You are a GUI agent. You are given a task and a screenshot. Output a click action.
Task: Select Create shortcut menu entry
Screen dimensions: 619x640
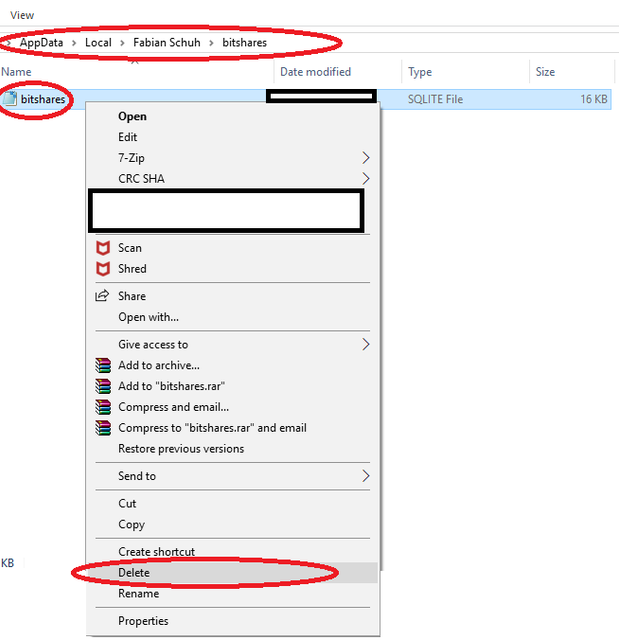coord(156,551)
